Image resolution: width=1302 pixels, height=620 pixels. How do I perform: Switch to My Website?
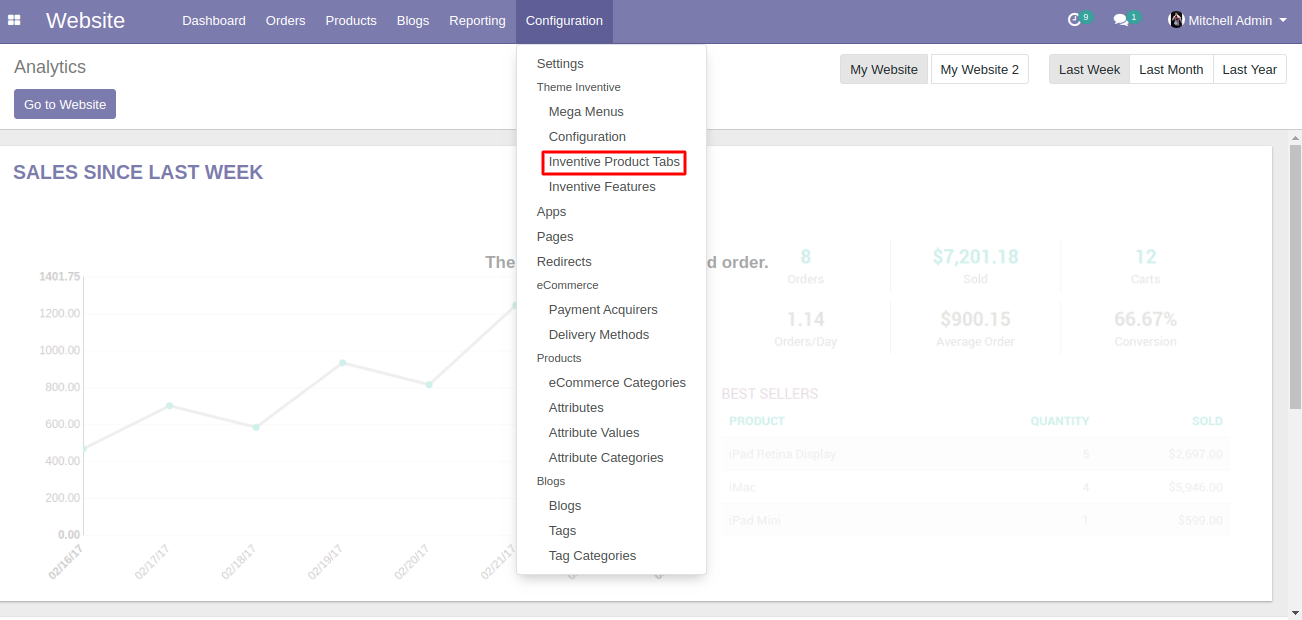[884, 69]
